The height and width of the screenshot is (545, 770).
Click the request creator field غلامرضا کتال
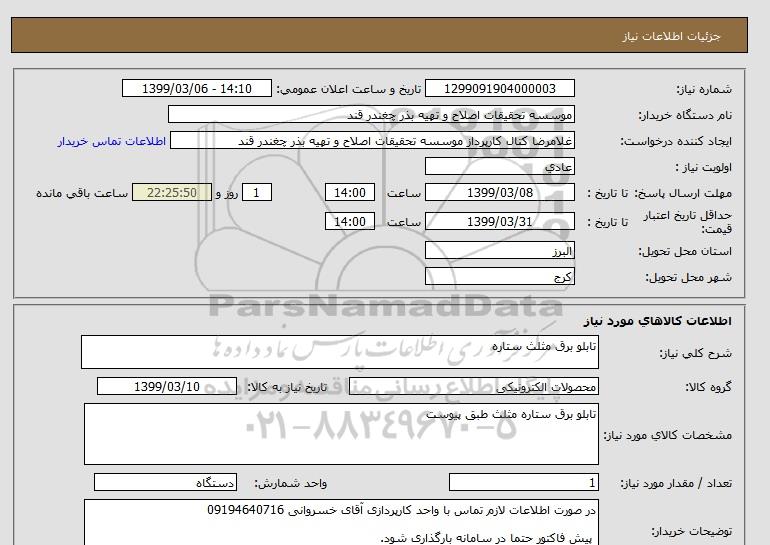372,140
